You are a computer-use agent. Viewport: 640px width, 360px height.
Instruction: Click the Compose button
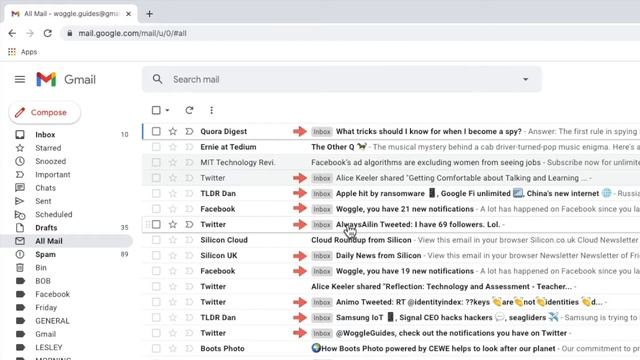(44, 112)
